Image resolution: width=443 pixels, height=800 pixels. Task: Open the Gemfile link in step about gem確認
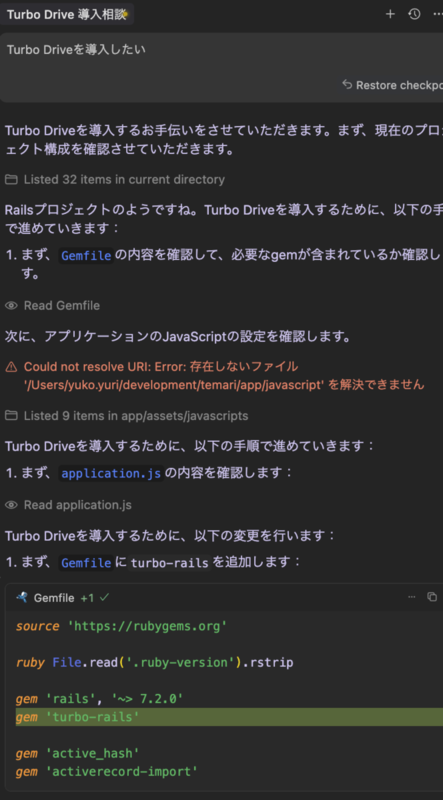[x=86, y=256]
